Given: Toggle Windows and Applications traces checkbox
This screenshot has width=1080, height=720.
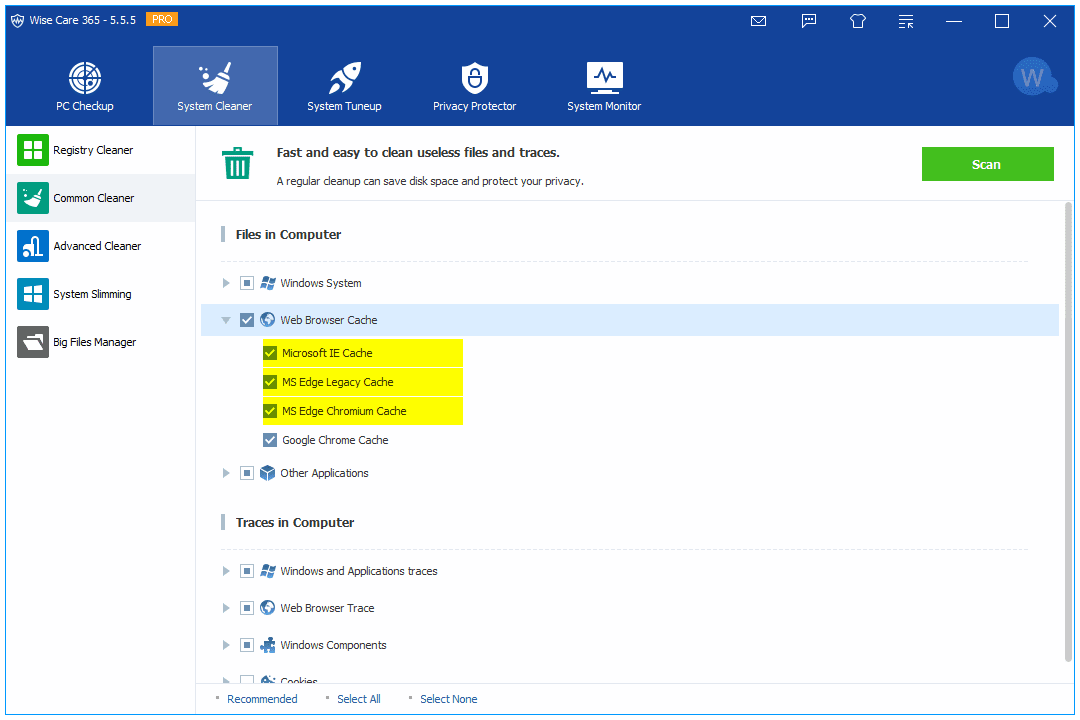Looking at the screenshot, I should point(247,571).
